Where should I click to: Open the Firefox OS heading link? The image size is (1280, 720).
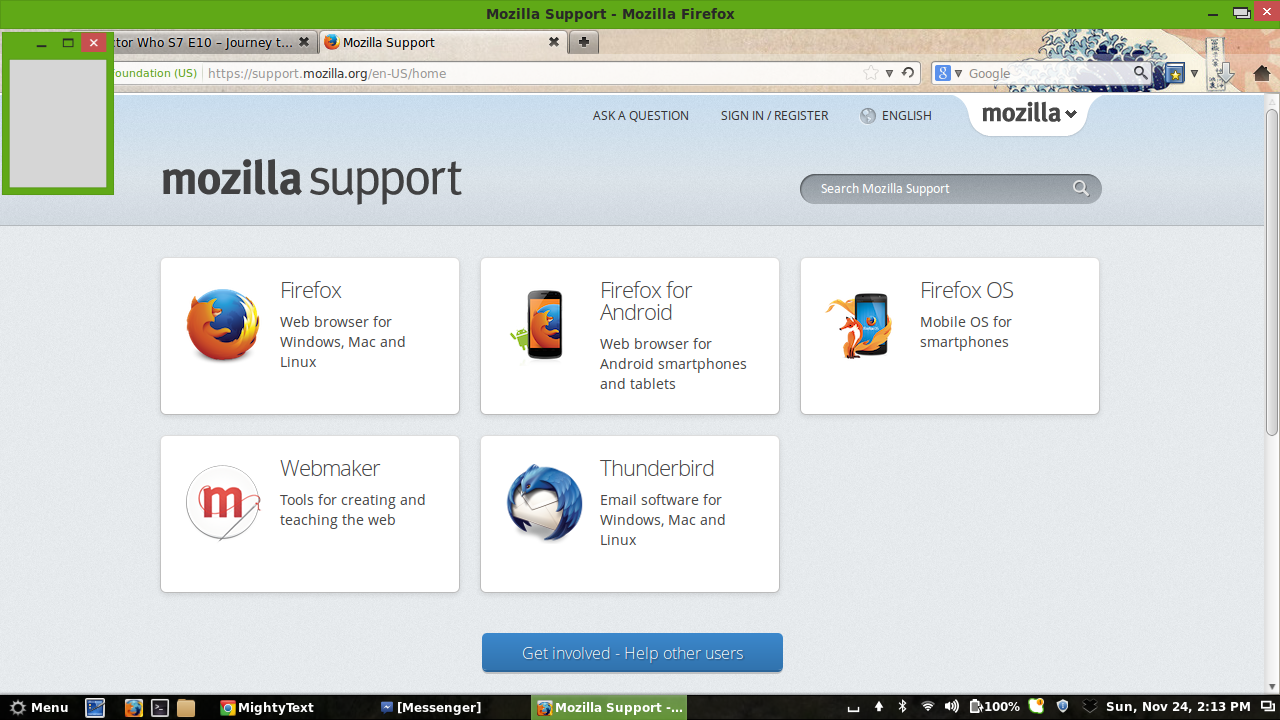[967, 290]
